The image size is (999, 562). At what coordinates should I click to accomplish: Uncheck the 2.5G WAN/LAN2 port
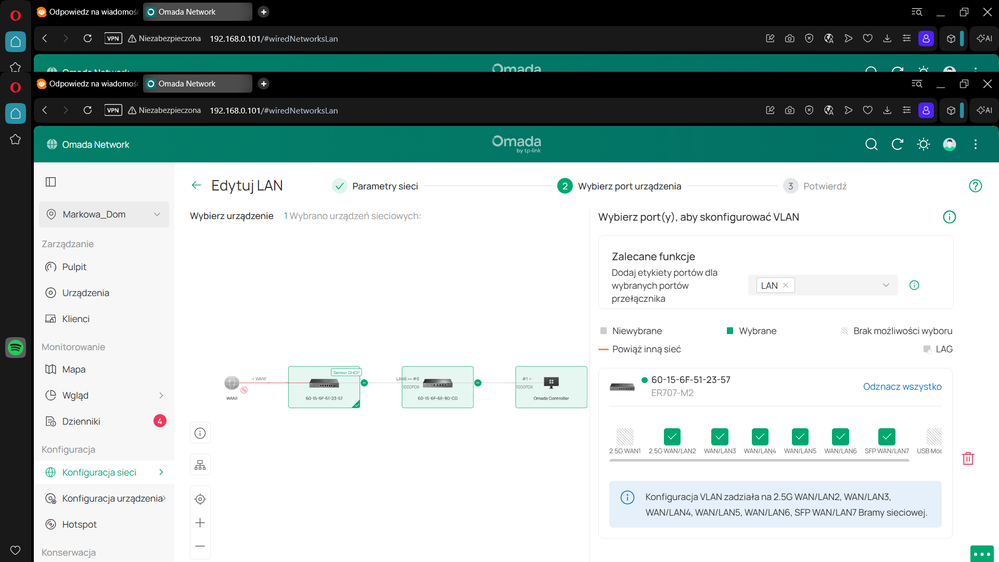[672, 436]
